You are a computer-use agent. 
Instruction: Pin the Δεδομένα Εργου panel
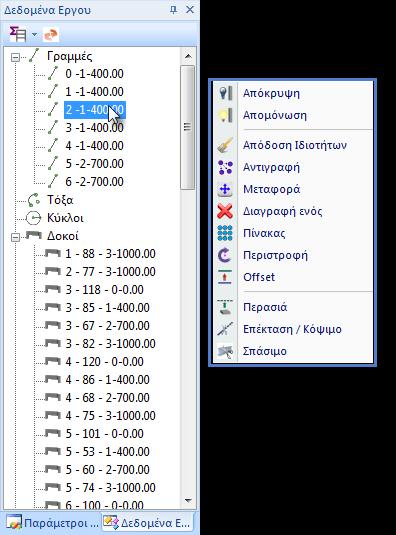point(173,10)
